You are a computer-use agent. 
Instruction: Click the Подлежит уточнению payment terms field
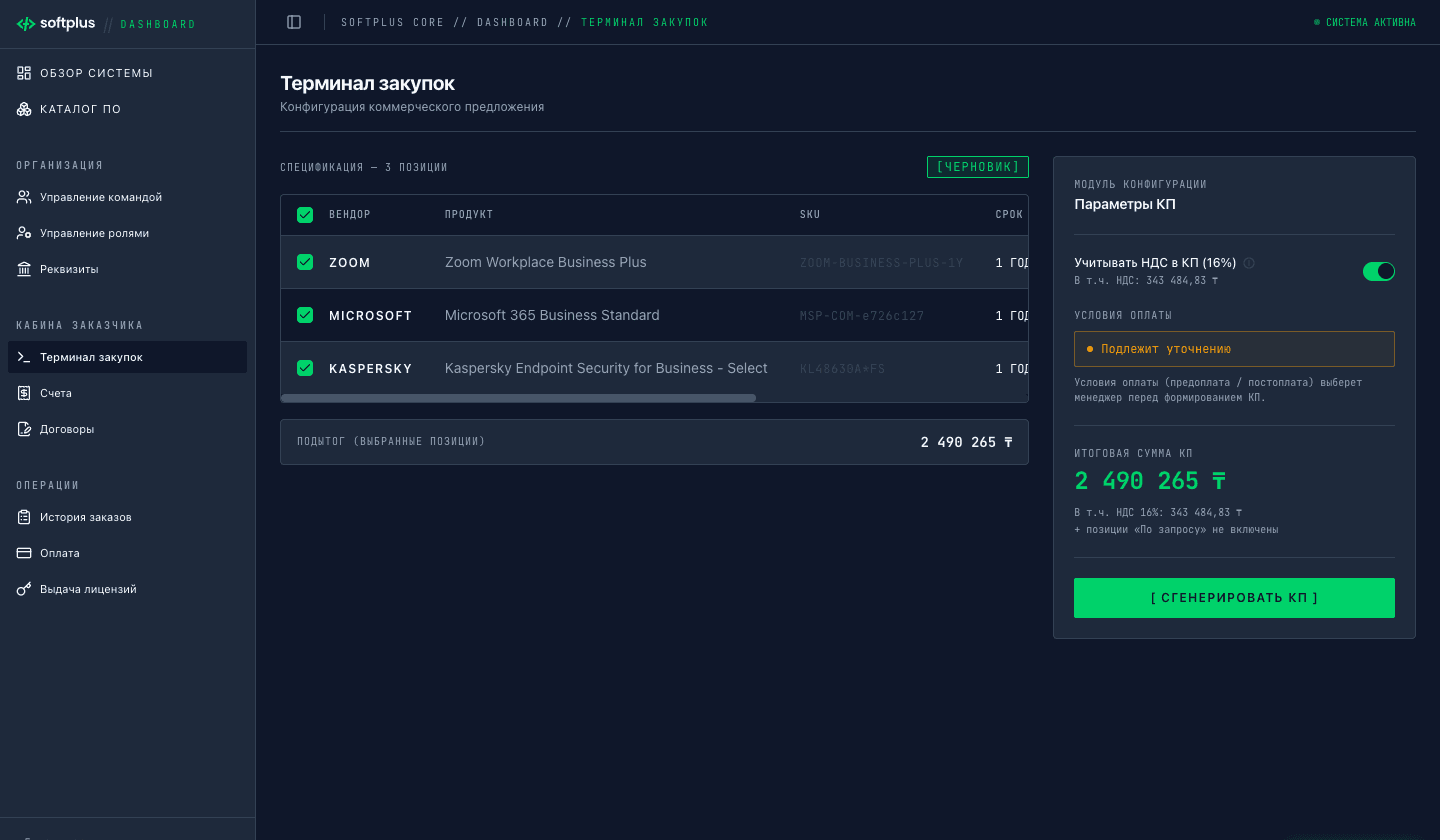(1234, 349)
